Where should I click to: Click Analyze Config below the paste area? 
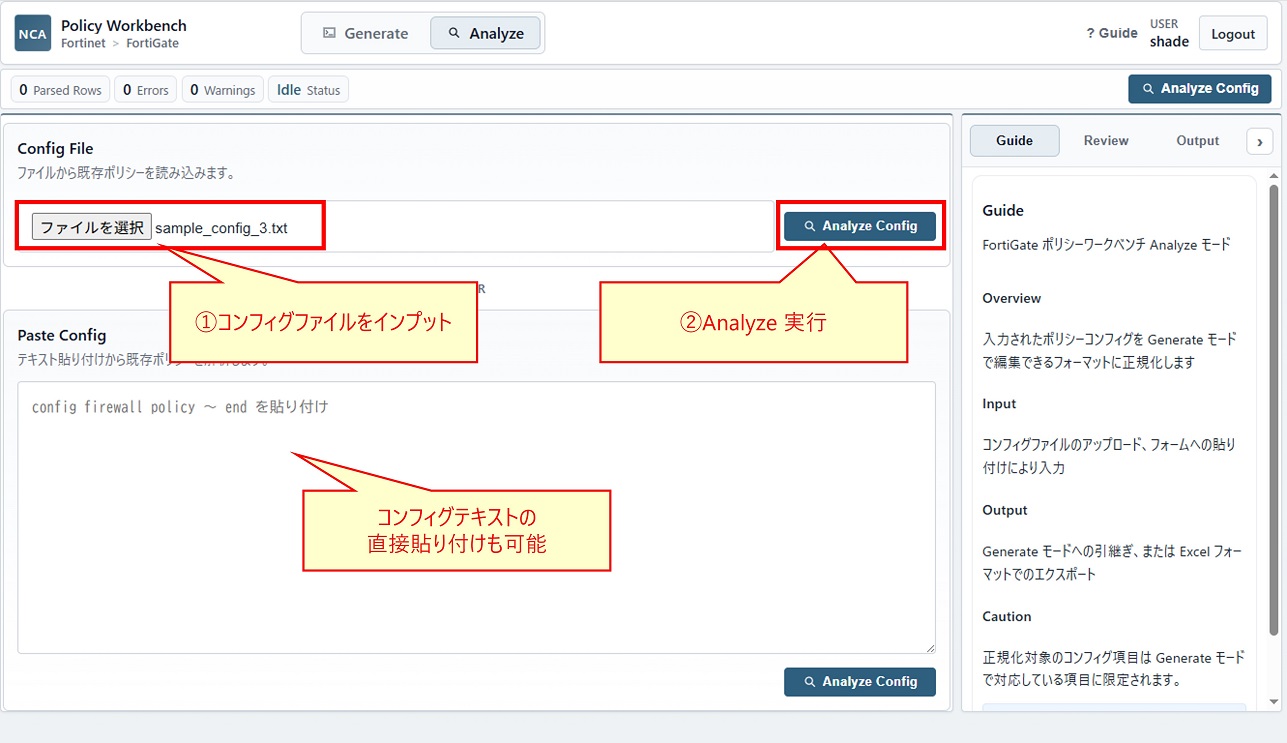(x=860, y=681)
